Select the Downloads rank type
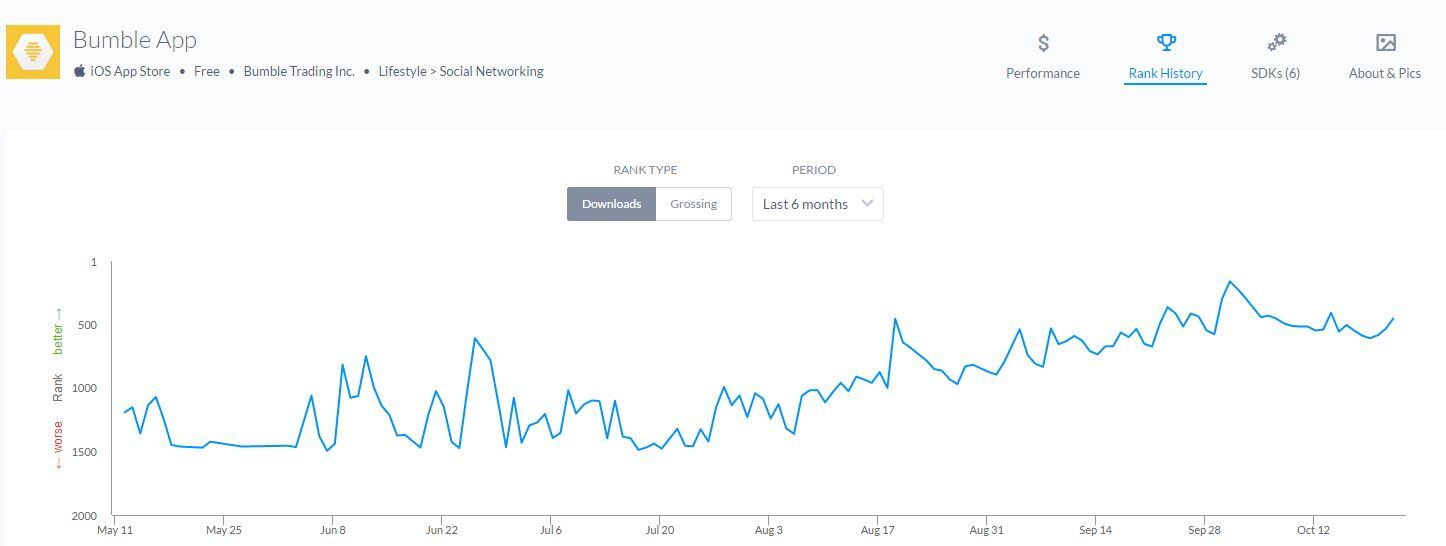Image resolution: width=1446 pixels, height=546 pixels. [611, 204]
